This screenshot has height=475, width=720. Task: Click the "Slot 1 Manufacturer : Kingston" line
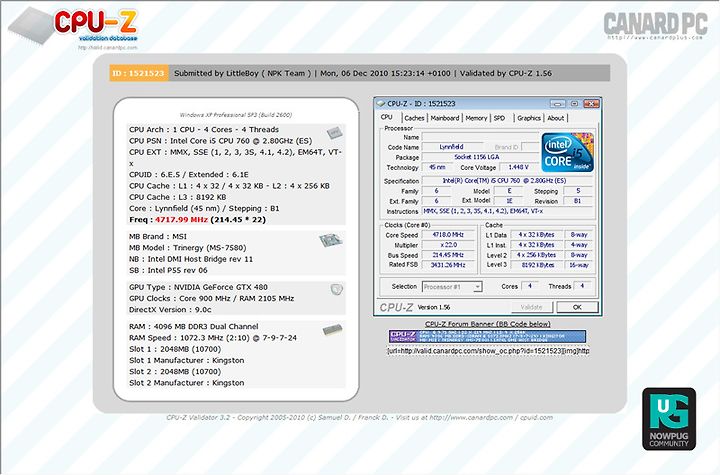point(186,361)
